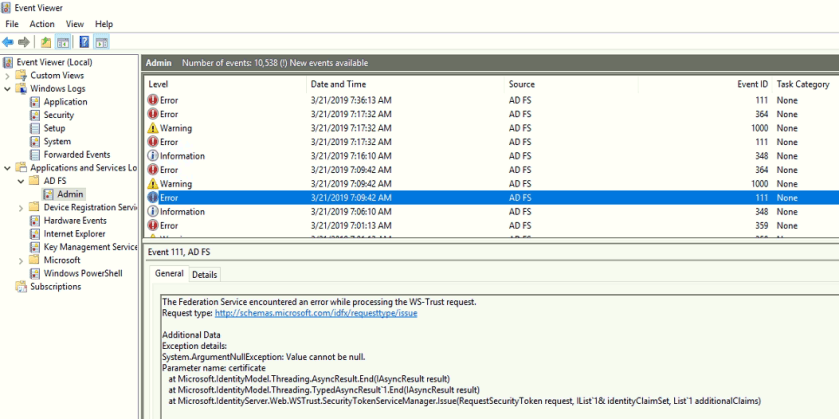Sort events by Event ID column header
Screen dimensions: 839x419
click(x=752, y=84)
